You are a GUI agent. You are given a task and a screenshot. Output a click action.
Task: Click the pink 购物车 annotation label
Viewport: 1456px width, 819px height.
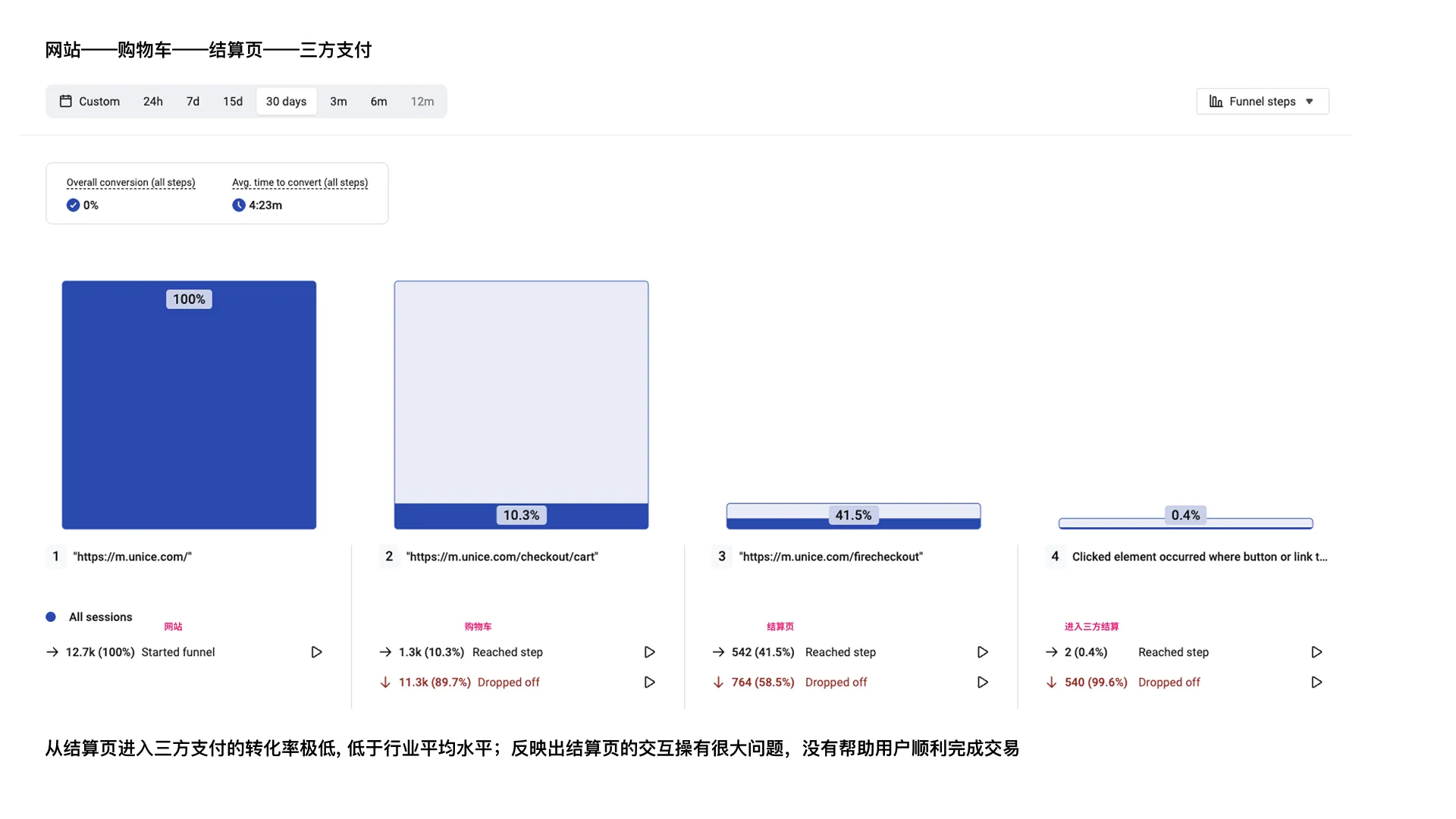click(x=479, y=627)
